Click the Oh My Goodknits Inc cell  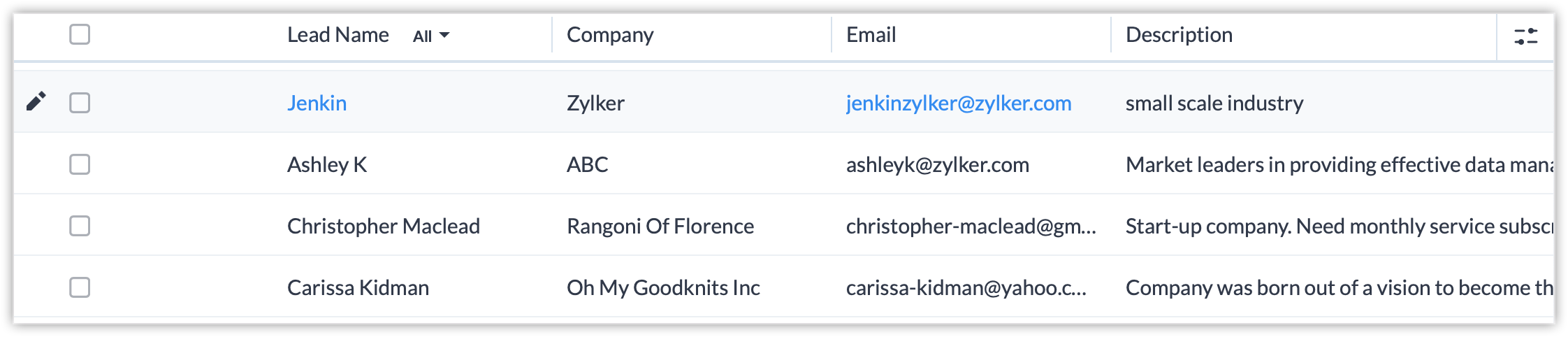[662, 287]
